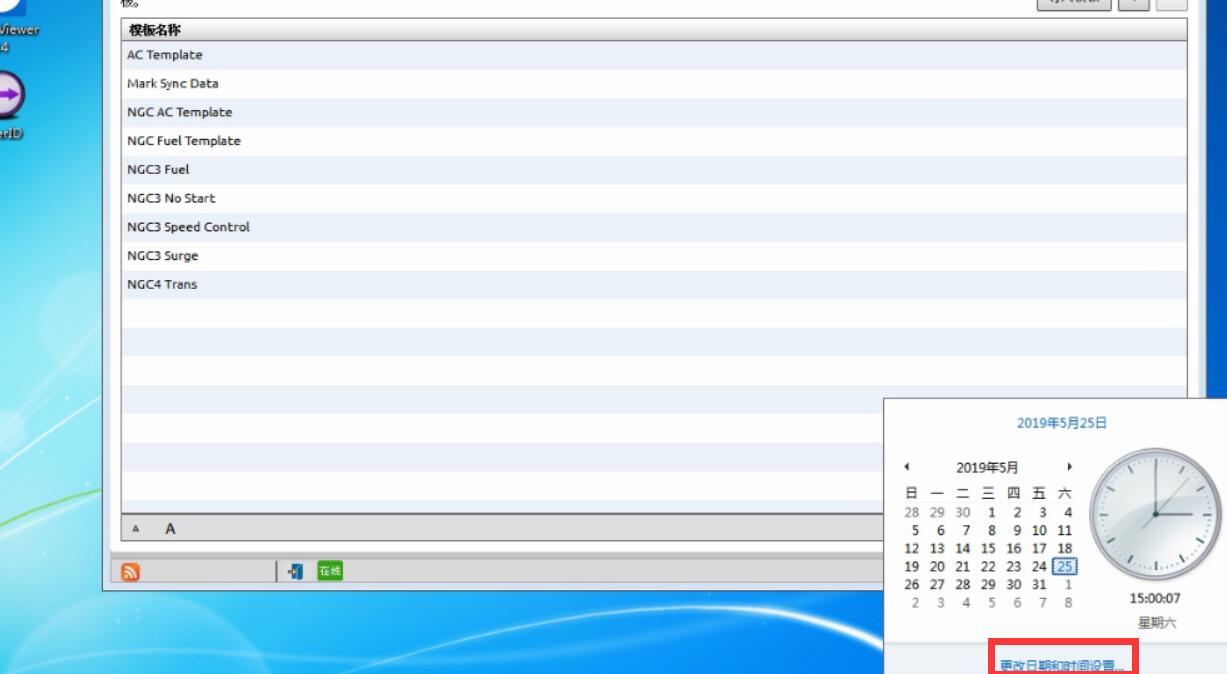The image size is (1227, 674).
Task: Click the analog clock face
Action: 1154,513
